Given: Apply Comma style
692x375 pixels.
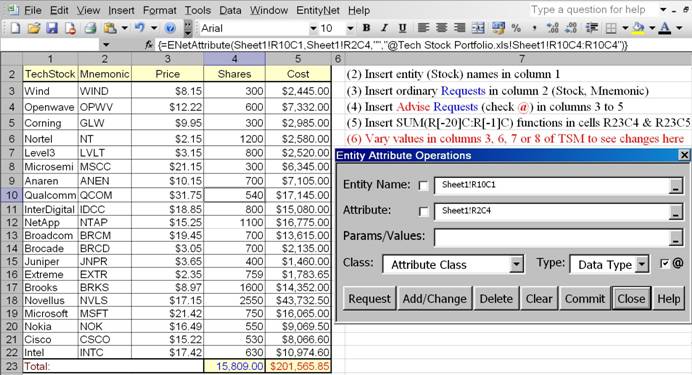Looking at the screenshot, I should (534, 28).
